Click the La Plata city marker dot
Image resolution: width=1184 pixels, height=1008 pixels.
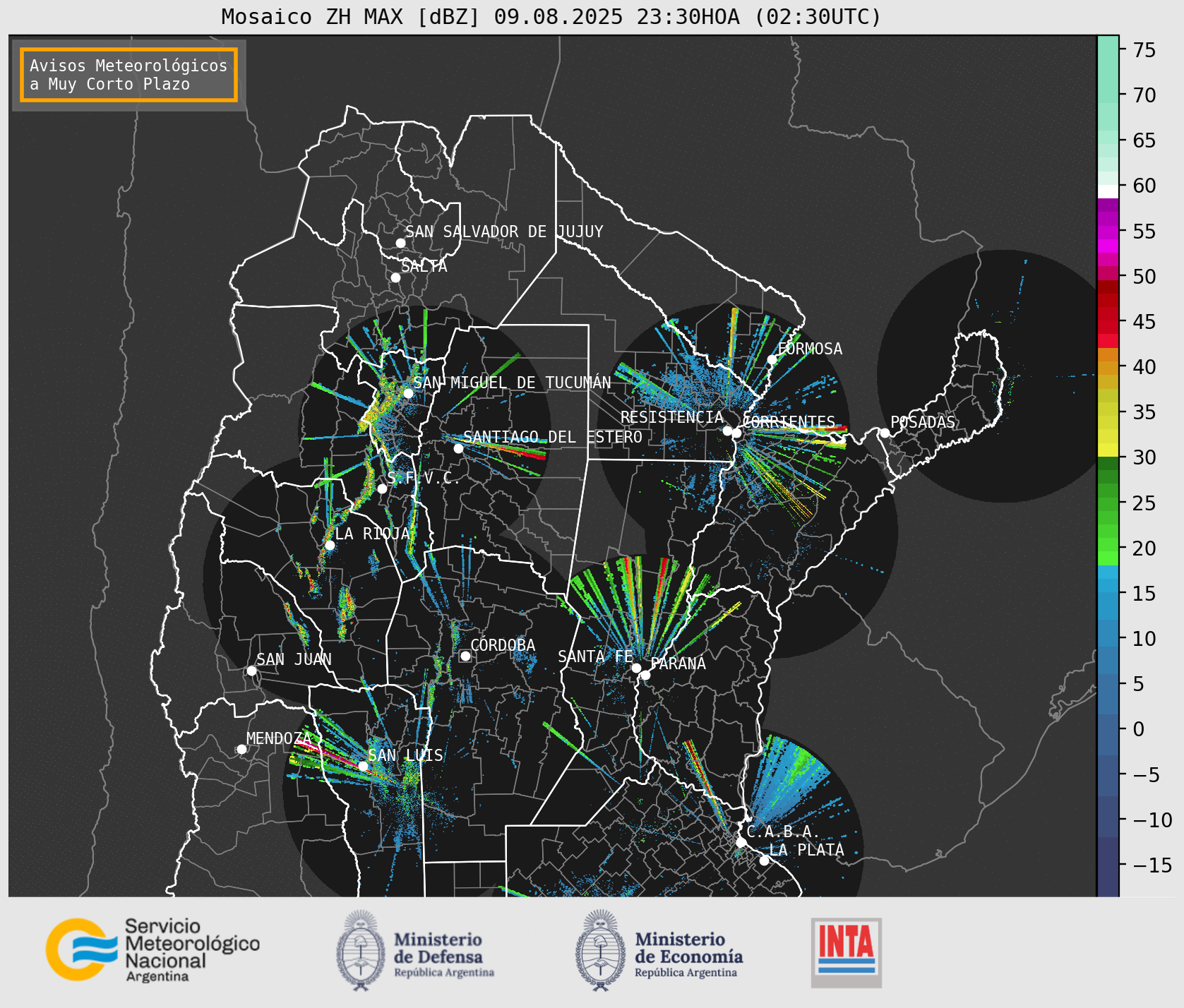pyautogui.click(x=764, y=860)
